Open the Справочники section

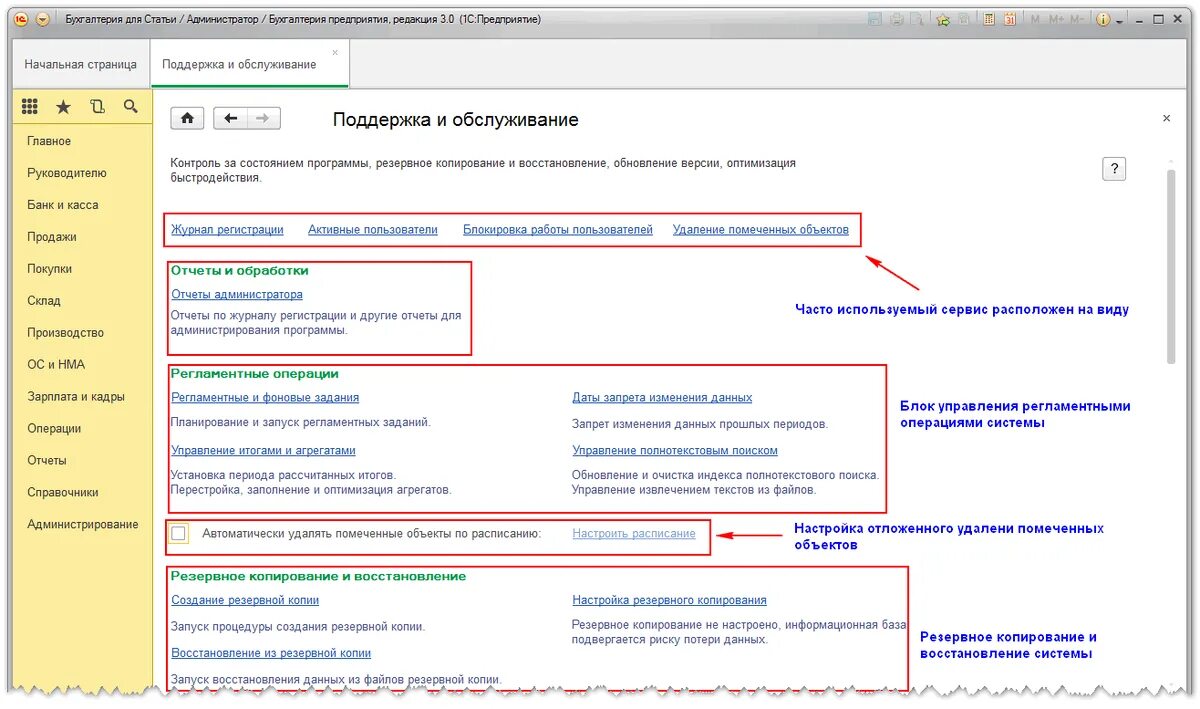click(63, 493)
